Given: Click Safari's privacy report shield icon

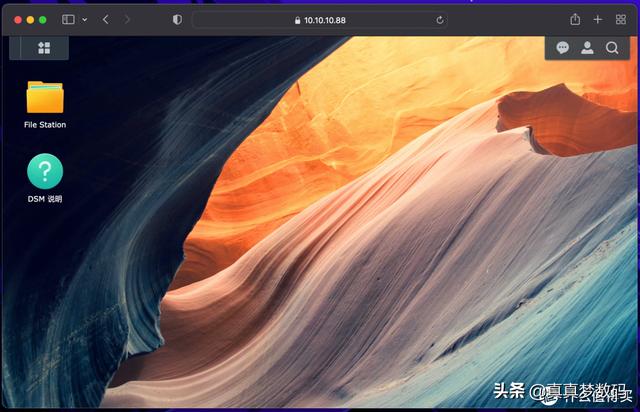Looking at the screenshot, I should [x=178, y=19].
